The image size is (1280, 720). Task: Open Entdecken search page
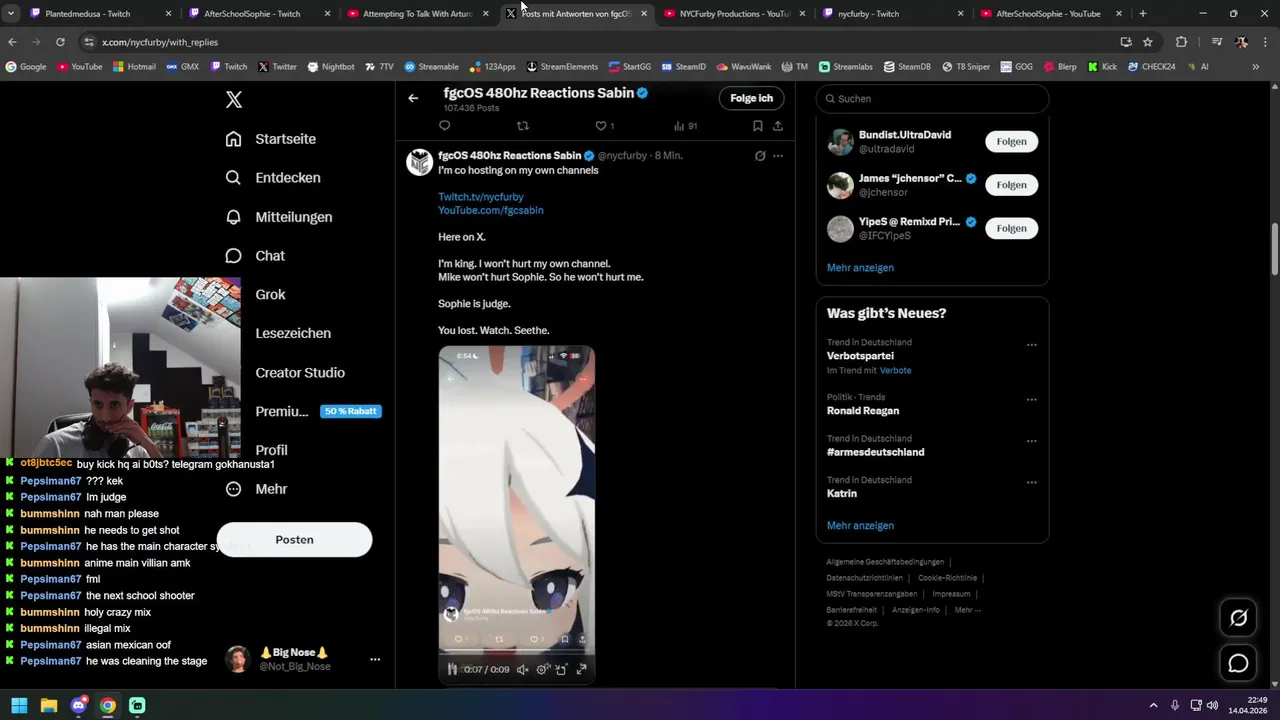[273, 178]
